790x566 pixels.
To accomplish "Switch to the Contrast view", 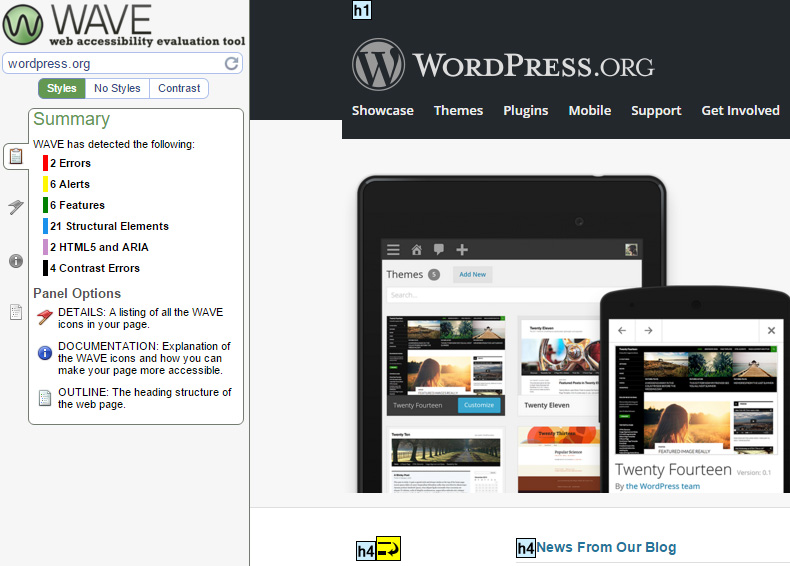I will tap(179, 88).
